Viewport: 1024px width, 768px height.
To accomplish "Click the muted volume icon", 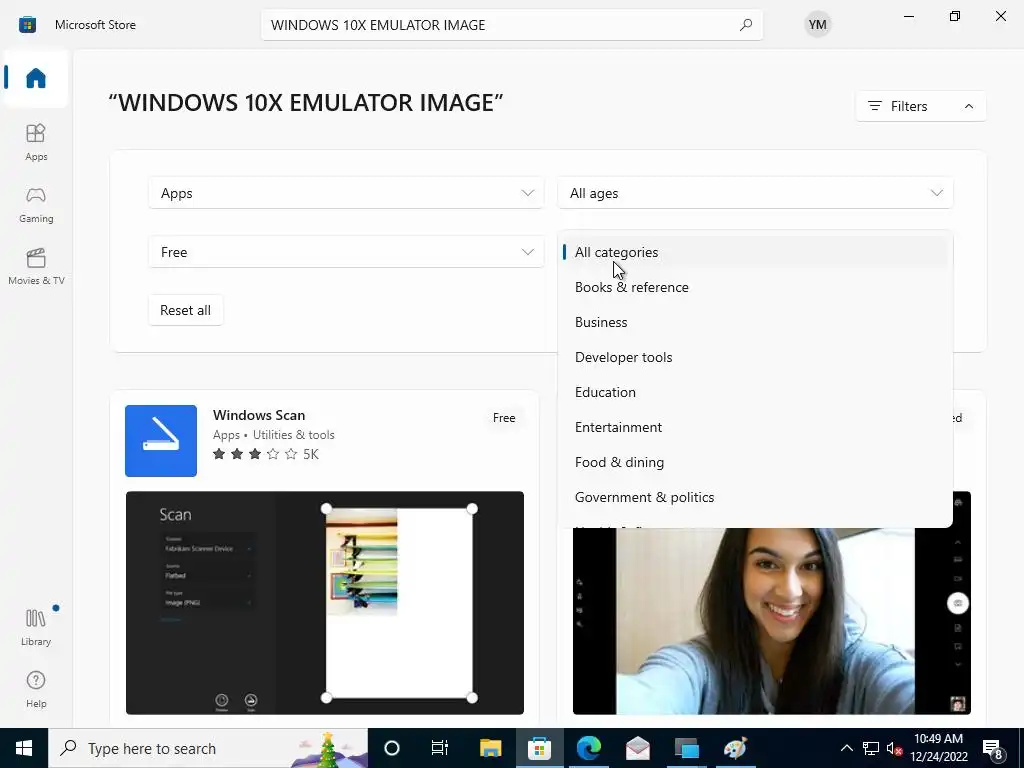I will pyautogui.click(x=893, y=748).
